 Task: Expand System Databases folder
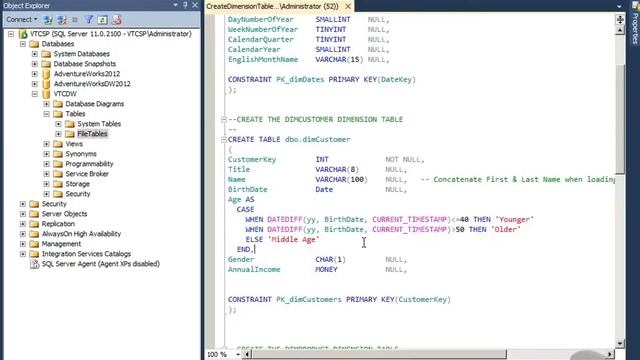click(x=35, y=54)
